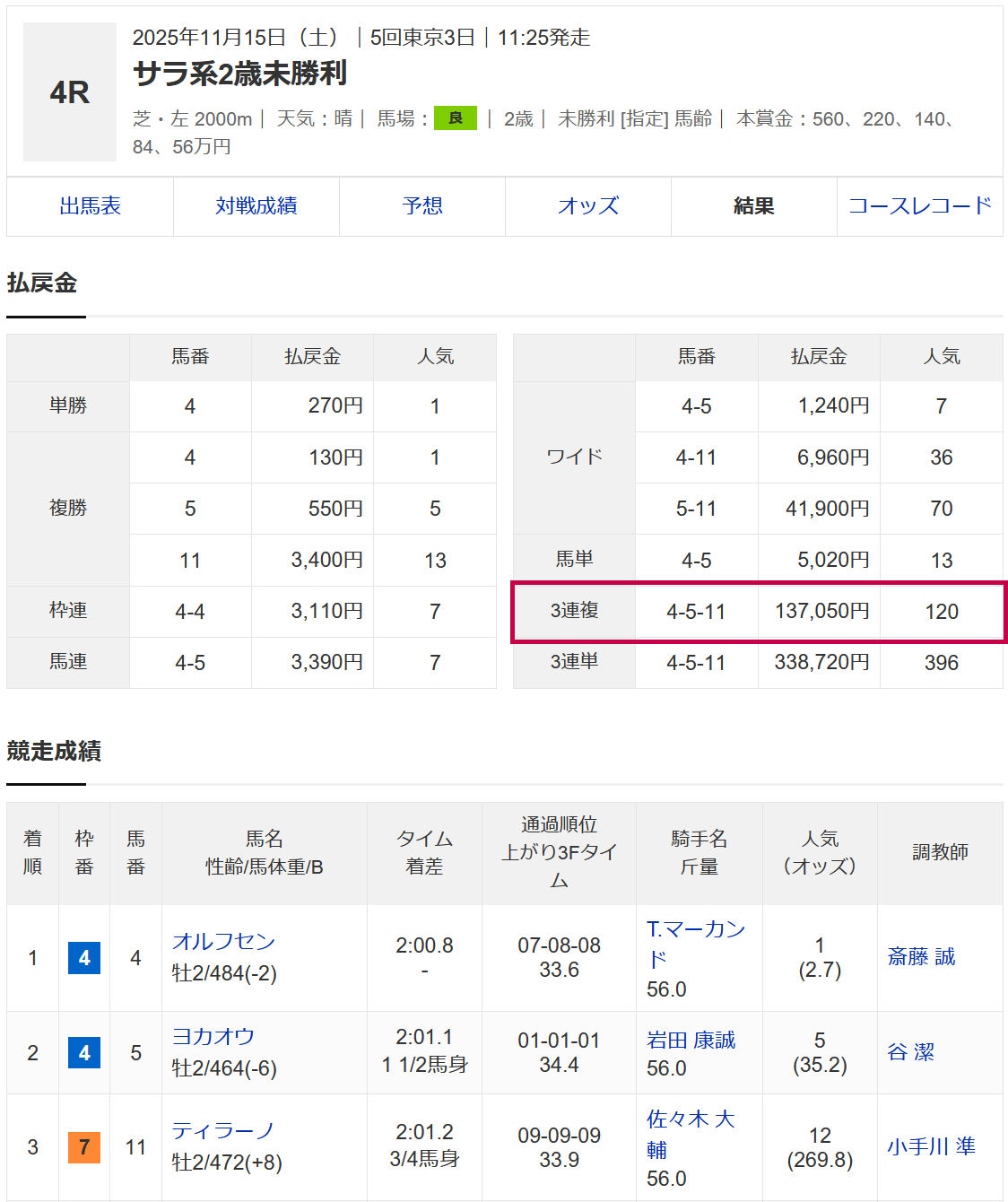Click the blue frame 4 badge for オルフセン

(x=84, y=958)
